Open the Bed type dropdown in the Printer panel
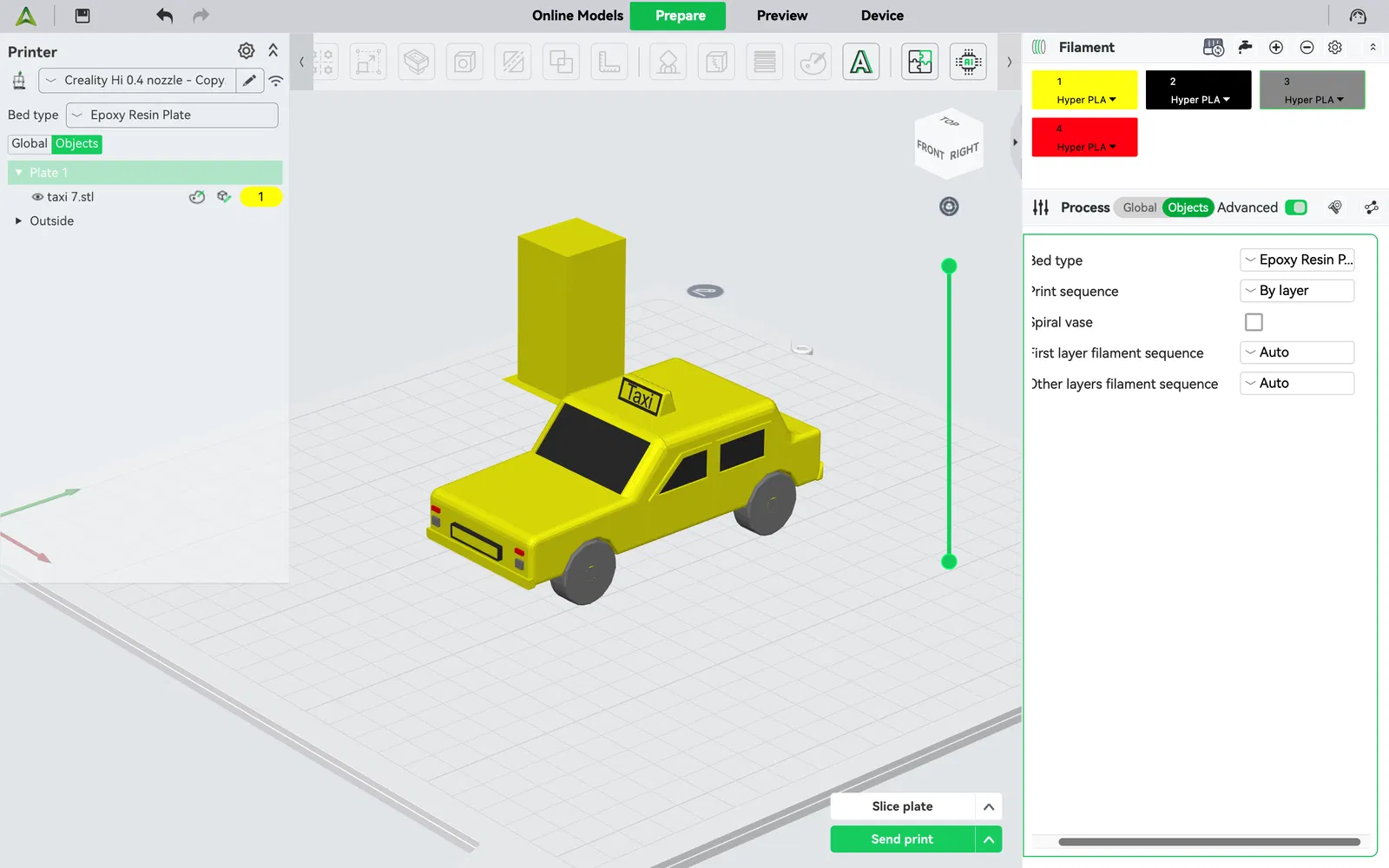 tap(173, 115)
